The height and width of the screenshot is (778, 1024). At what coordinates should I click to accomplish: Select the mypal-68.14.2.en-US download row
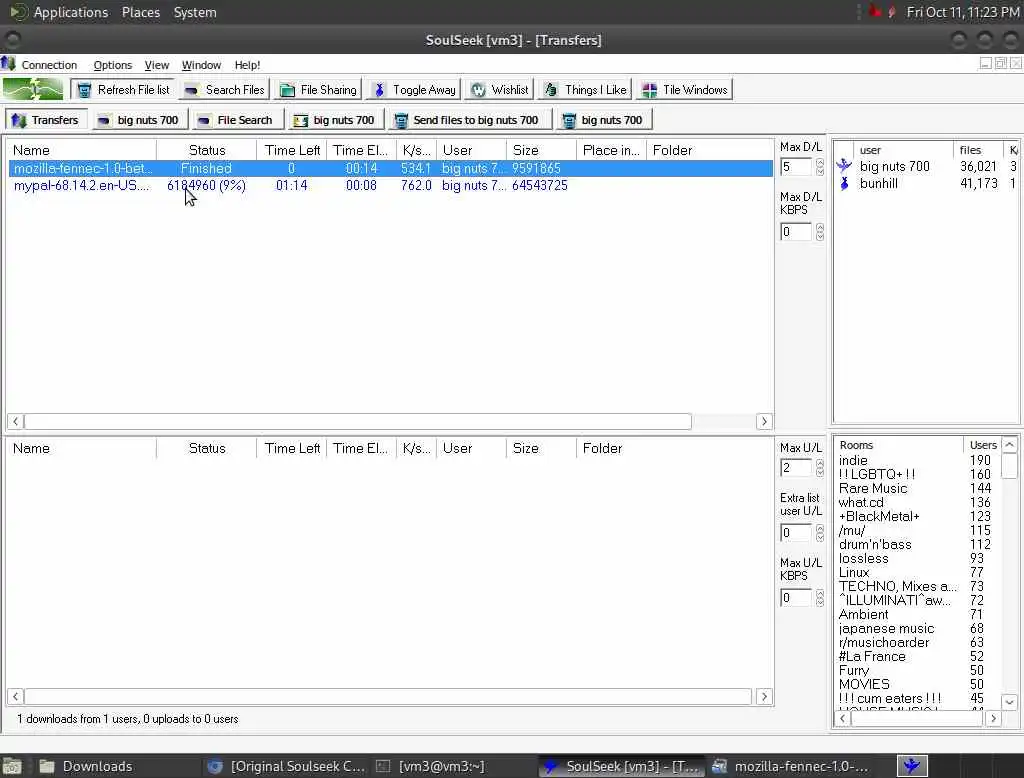(391, 186)
